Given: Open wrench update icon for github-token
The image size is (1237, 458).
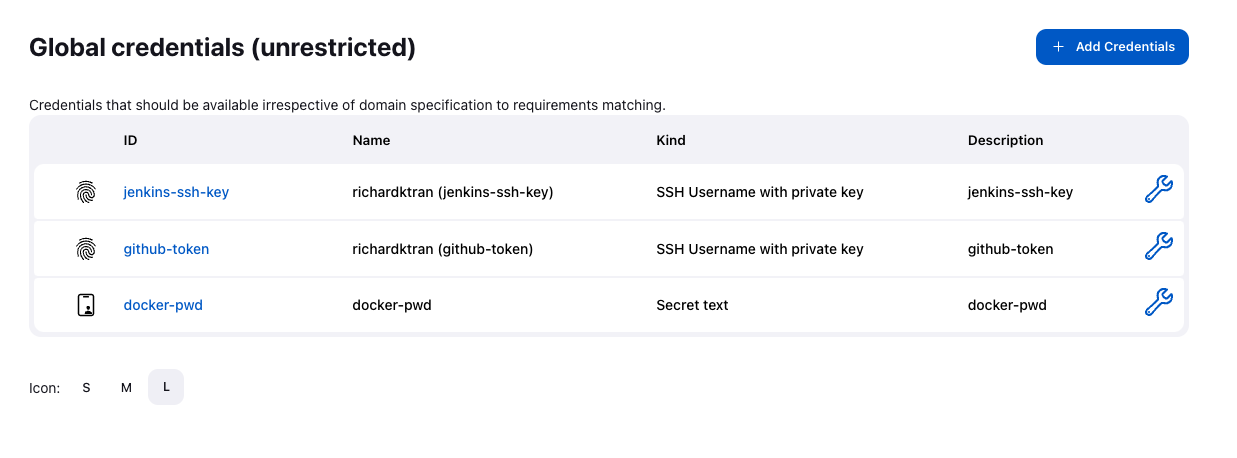Looking at the screenshot, I should [1157, 247].
